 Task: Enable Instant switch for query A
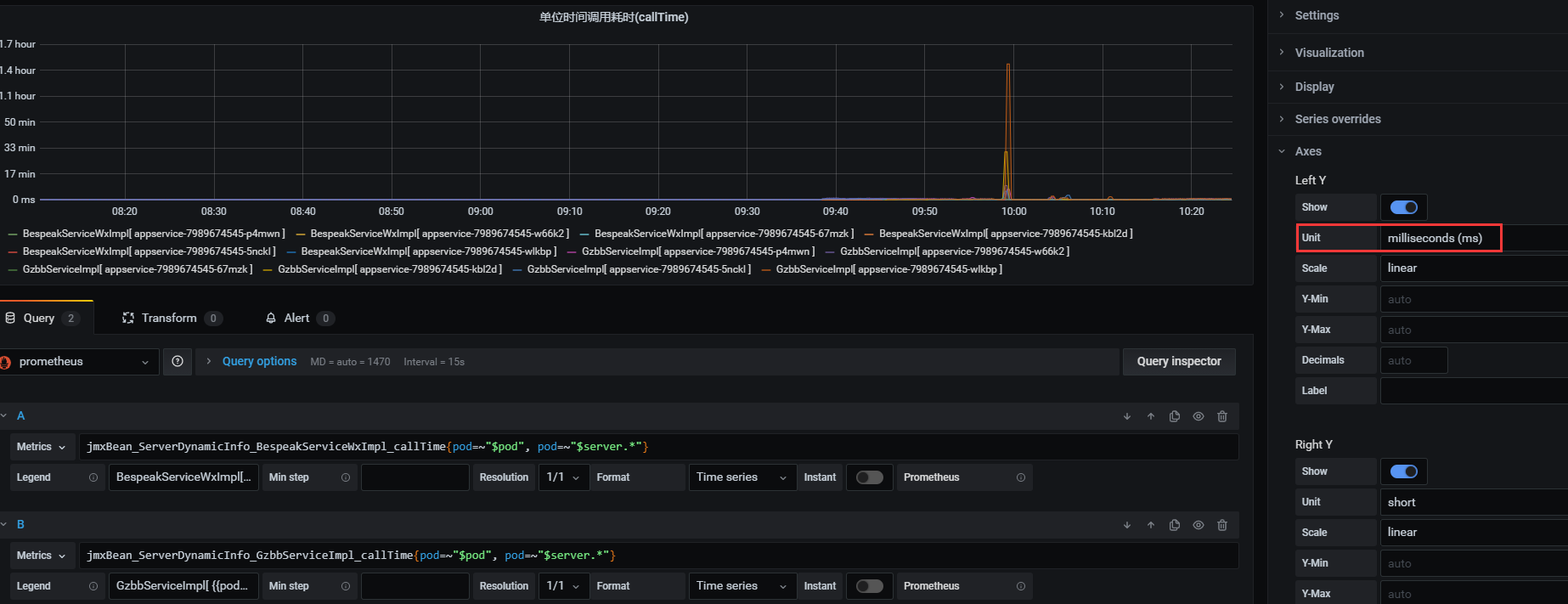click(x=870, y=477)
